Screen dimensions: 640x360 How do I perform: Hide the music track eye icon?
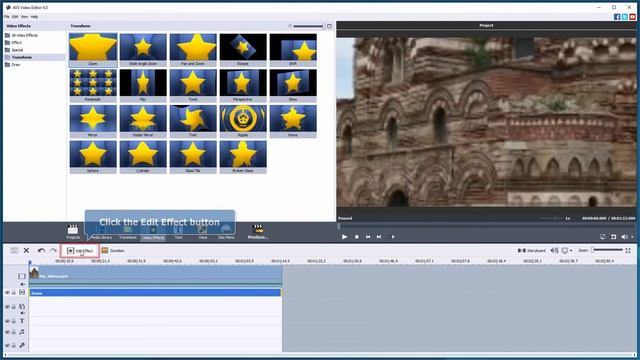(x=7, y=332)
